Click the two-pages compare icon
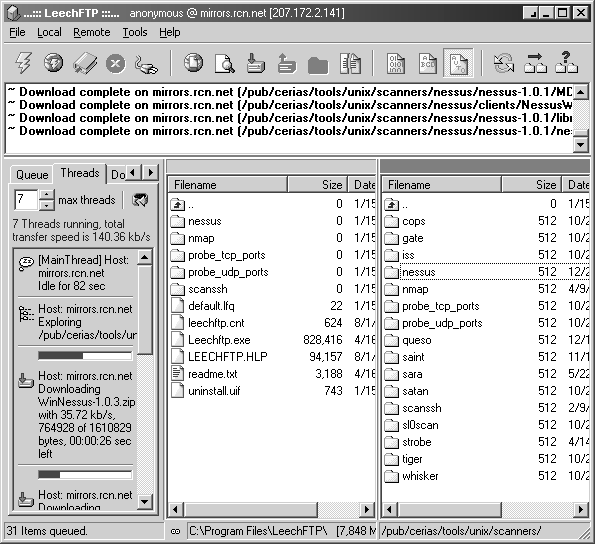Viewport: 597px width, 546px height. click(350, 64)
